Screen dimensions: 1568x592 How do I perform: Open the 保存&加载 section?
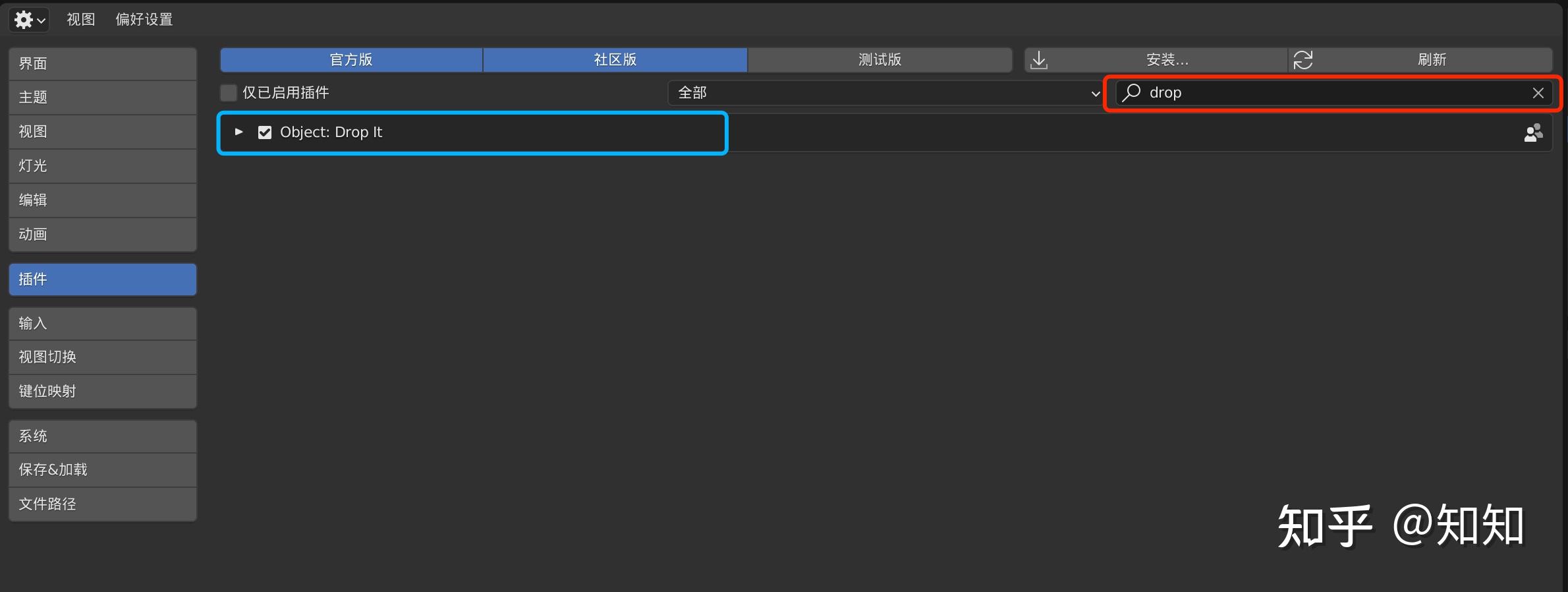point(103,470)
